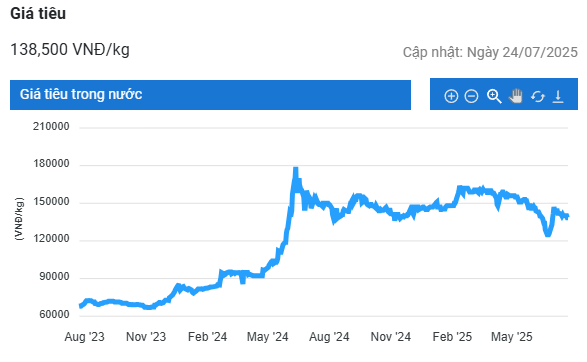
Task: Reset the chart zoom with refresh icon
Action: (x=538, y=97)
